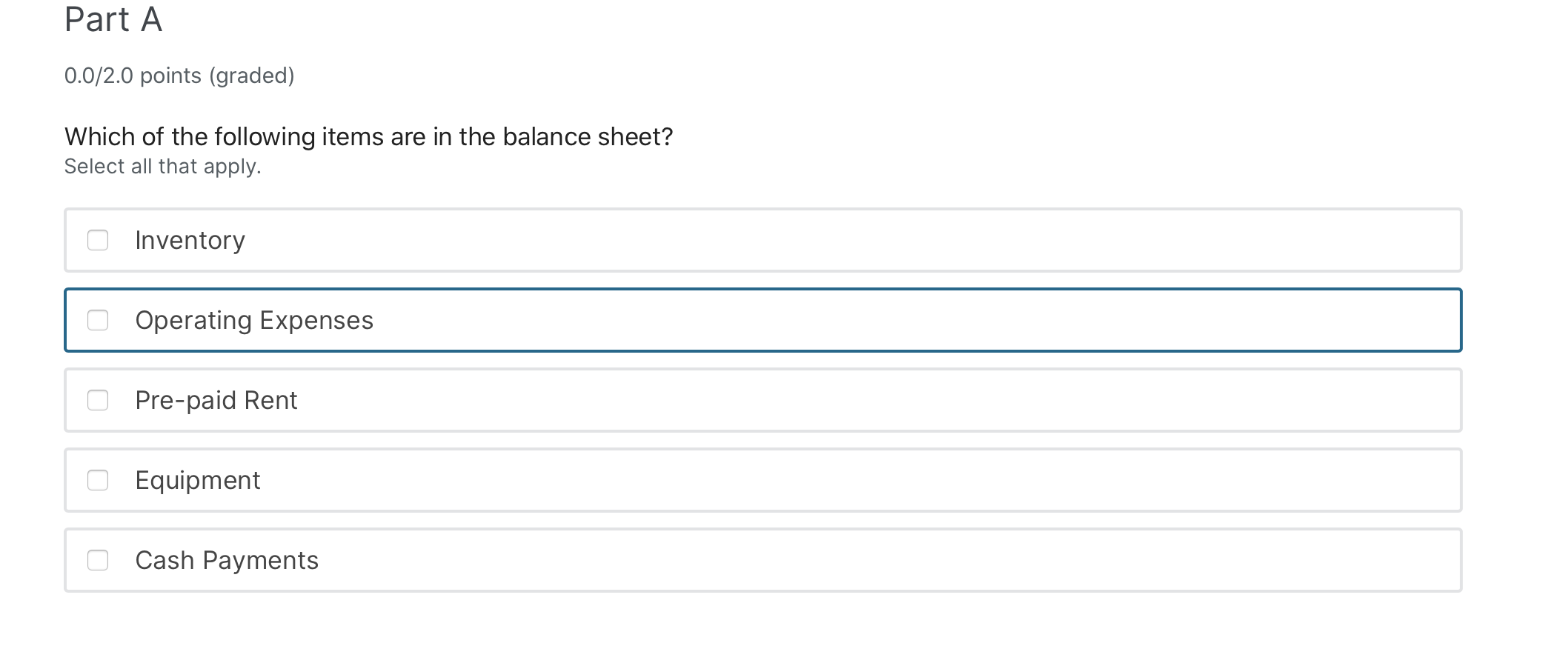Click the Part A heading
This screenshot has height=649, width=1568.
click(x=113, y=20)
